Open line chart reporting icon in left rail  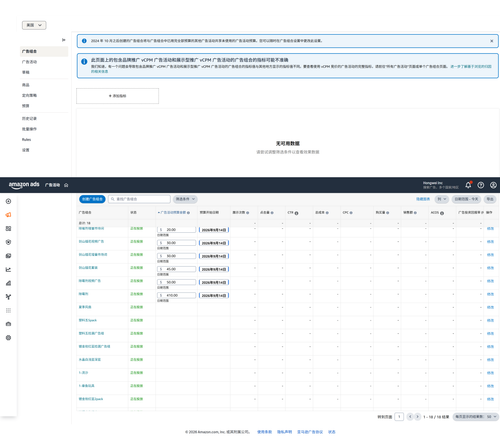point(8,269)
